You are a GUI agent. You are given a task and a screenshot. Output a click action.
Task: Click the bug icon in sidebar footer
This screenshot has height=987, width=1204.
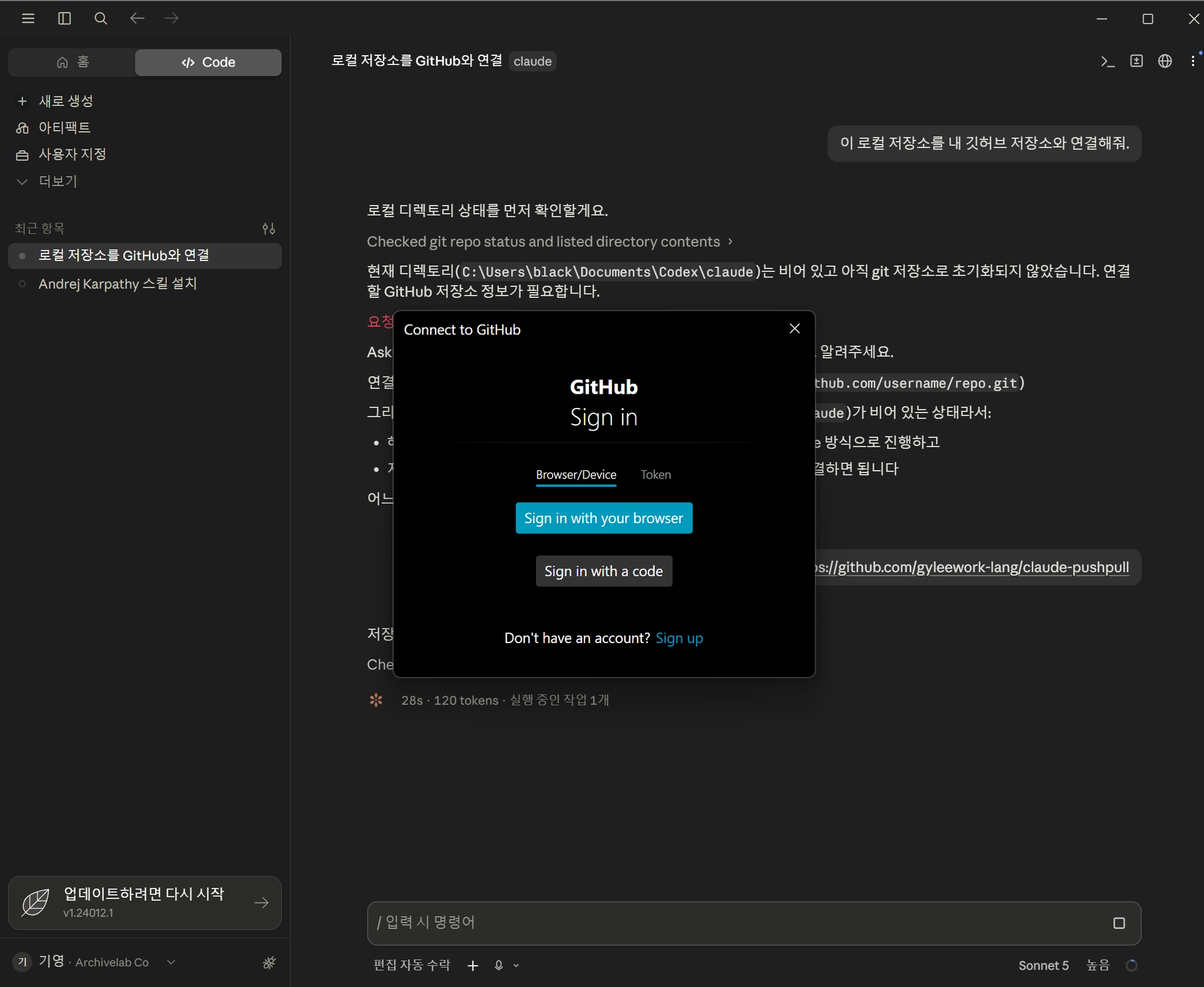(269, 962)
